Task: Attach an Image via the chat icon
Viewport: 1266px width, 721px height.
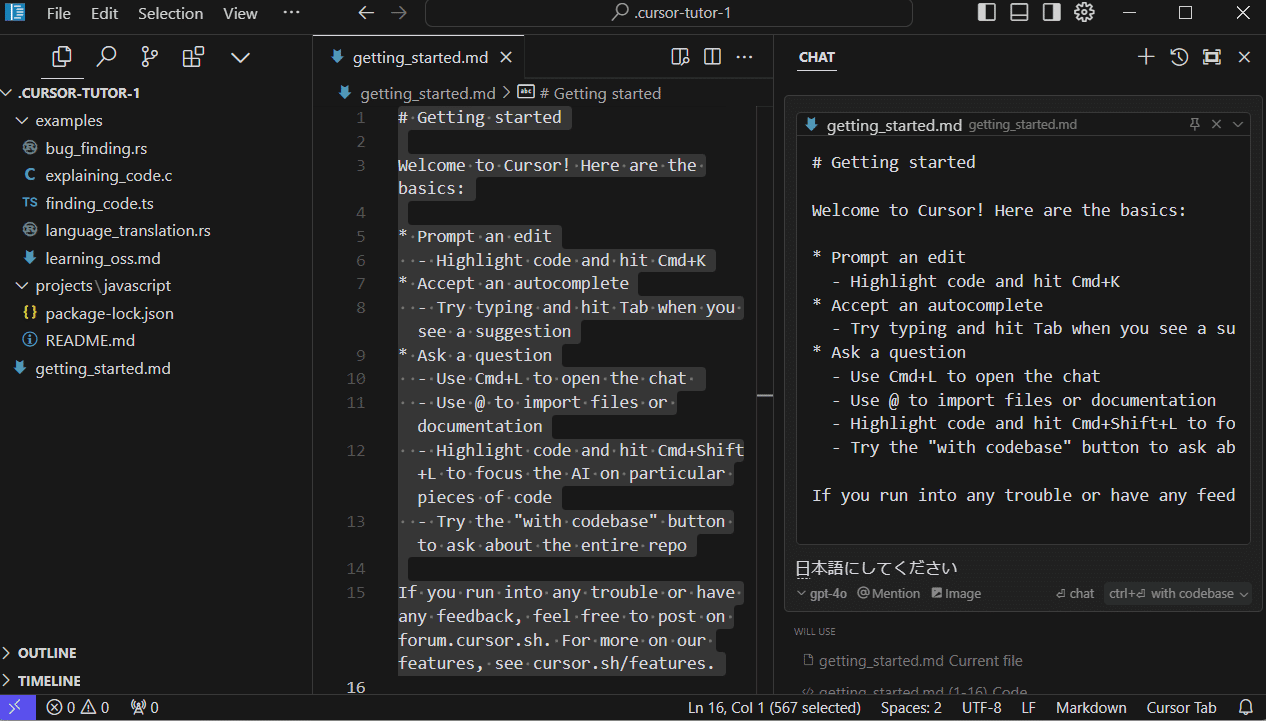Action: click(955, 592)
